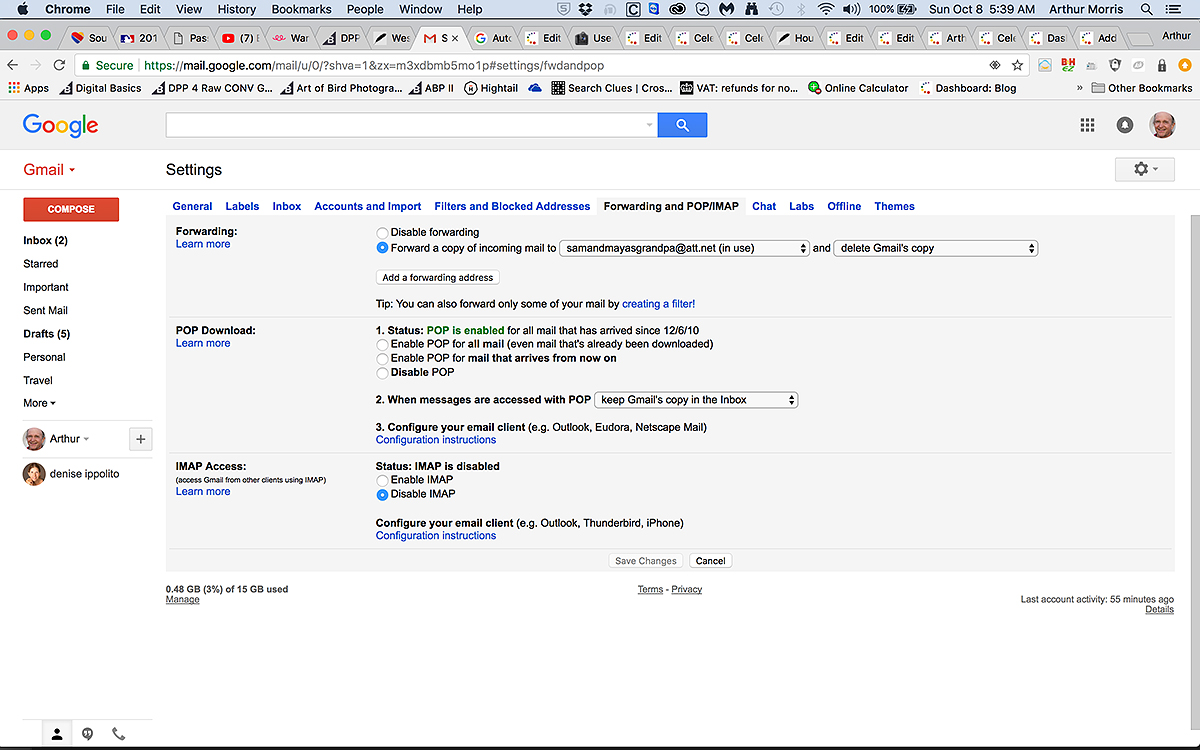Open the Malwarebytes menu bar icon

pos(727,9)
